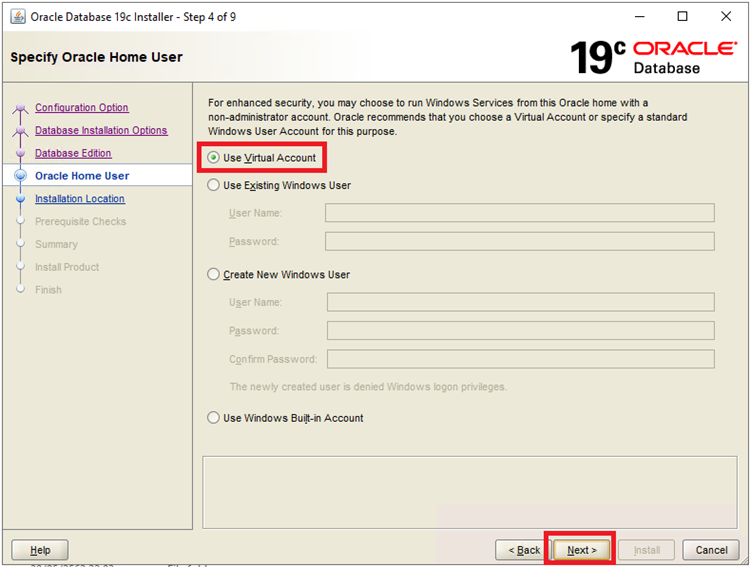Click the Specify Oracle Home User heading
This screenshot has width=750, height=567.
point(97,57)
